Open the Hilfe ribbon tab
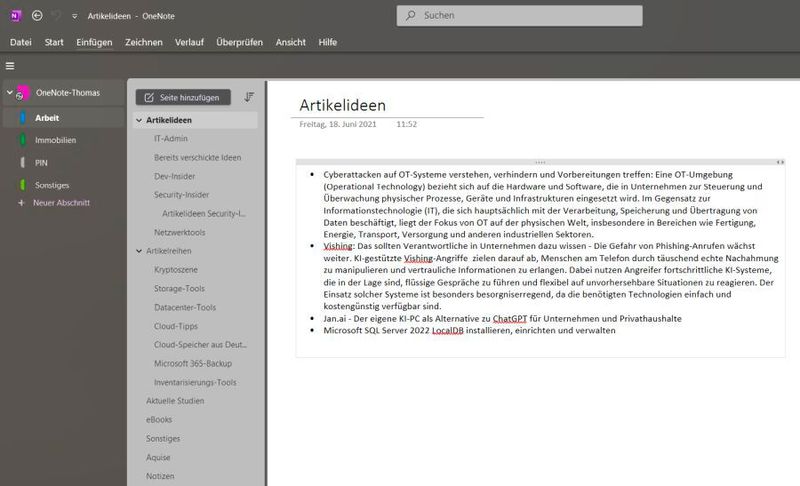Image resolution: width=800 pixels, height=486 pixels. coord(328,42)
